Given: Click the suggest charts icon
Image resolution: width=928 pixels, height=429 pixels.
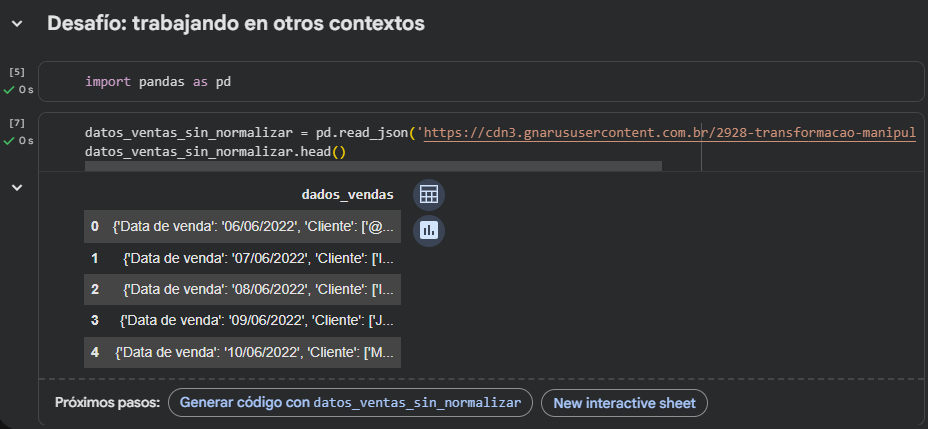Looking at the screenshot, I should (x=428, y=230).
